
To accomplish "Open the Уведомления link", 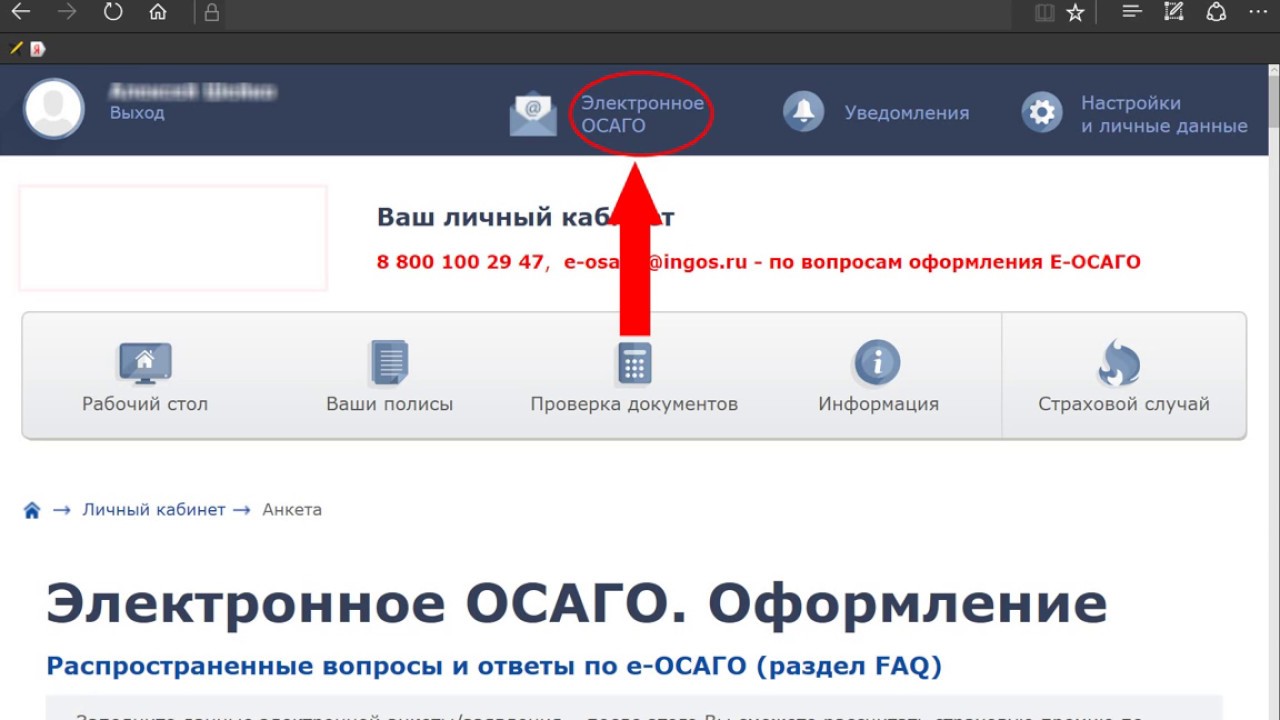I will tap(907, 113).
